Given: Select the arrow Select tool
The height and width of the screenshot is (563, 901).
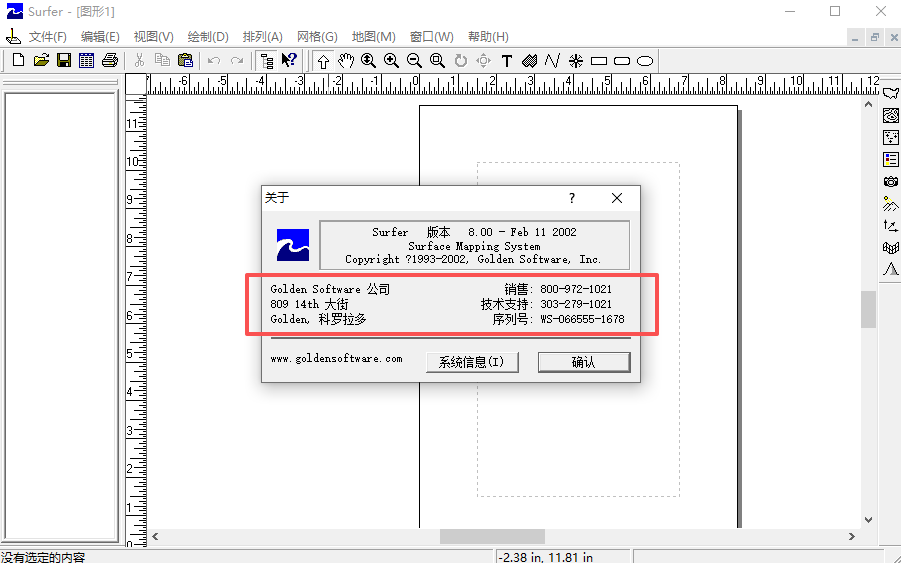Looking at the screenshot, I should click(x=323, y=61).
